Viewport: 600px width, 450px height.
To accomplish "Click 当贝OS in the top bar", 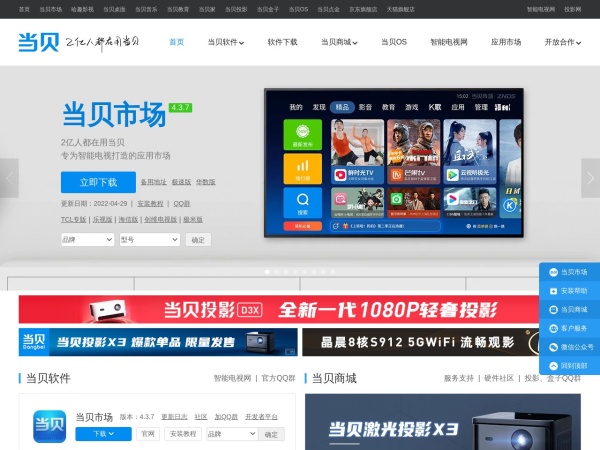I will click(x=298, y=9).
